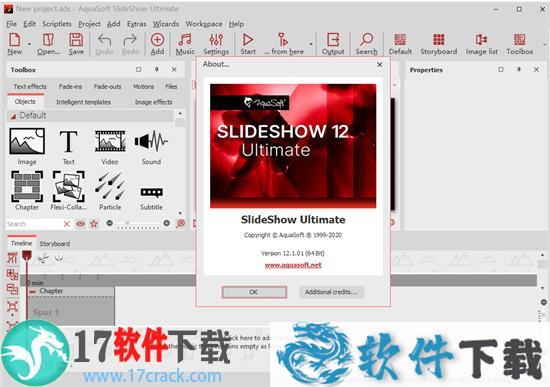Select the Video object in Toolbox
Screen dimensions: 550x387
[x=110, y=146]
